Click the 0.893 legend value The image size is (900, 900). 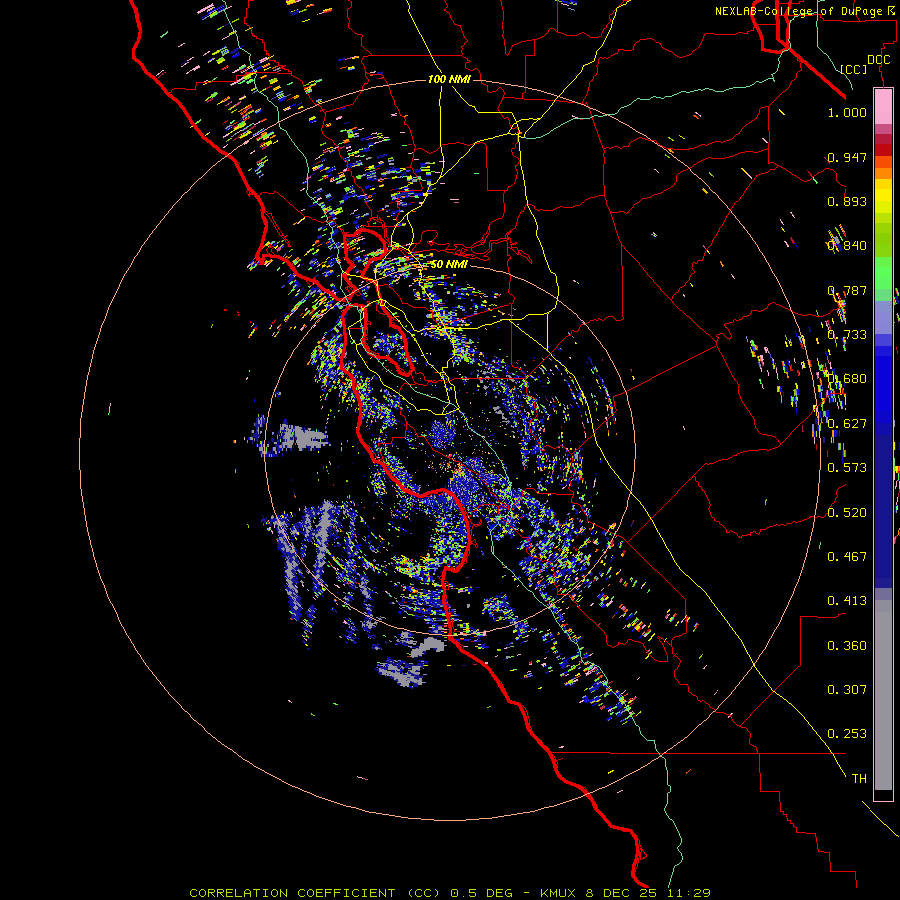coord(847,201)
